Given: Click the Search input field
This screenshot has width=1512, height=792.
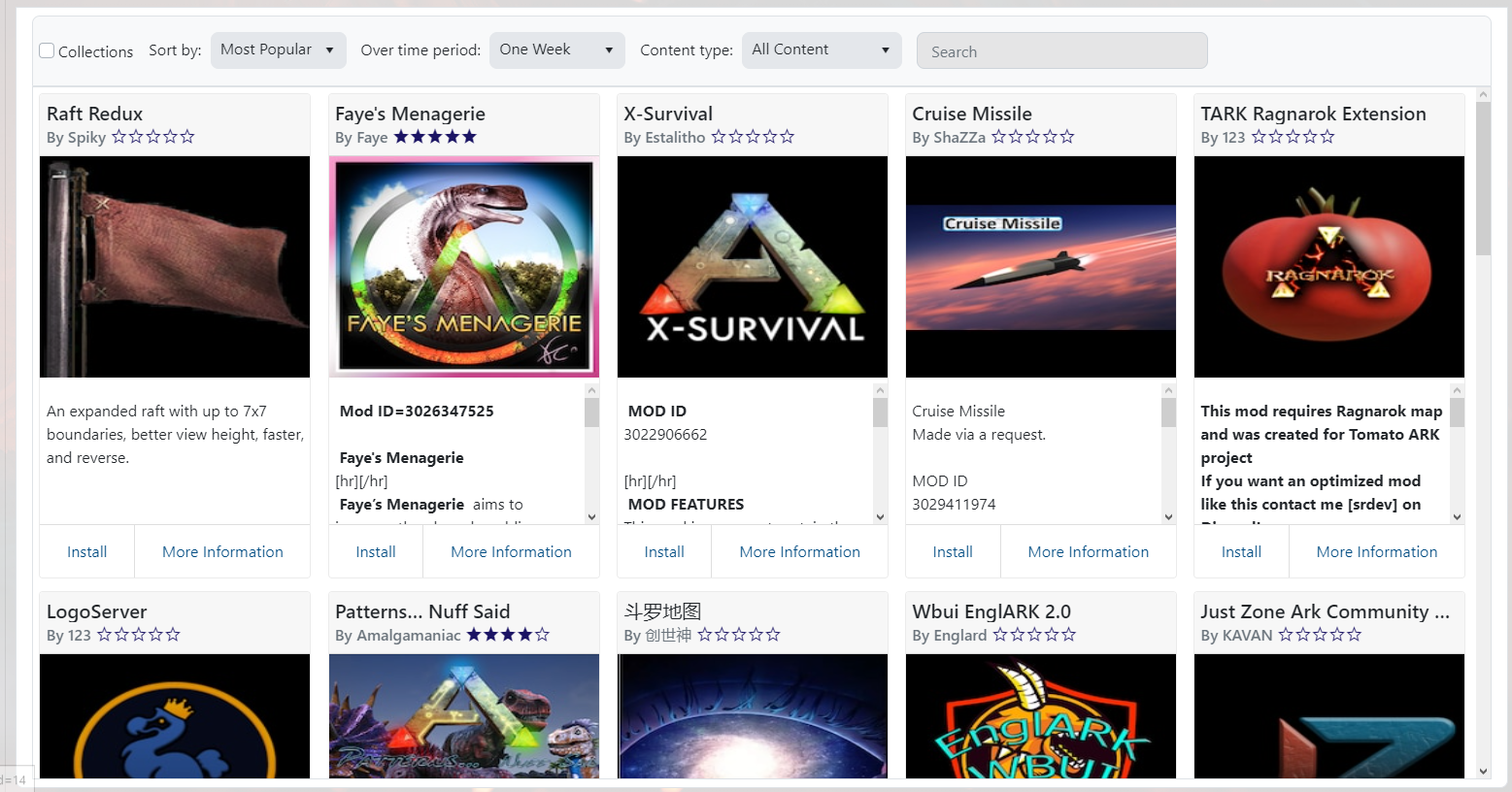Looking at the screenshot, I should point(1061,51).
